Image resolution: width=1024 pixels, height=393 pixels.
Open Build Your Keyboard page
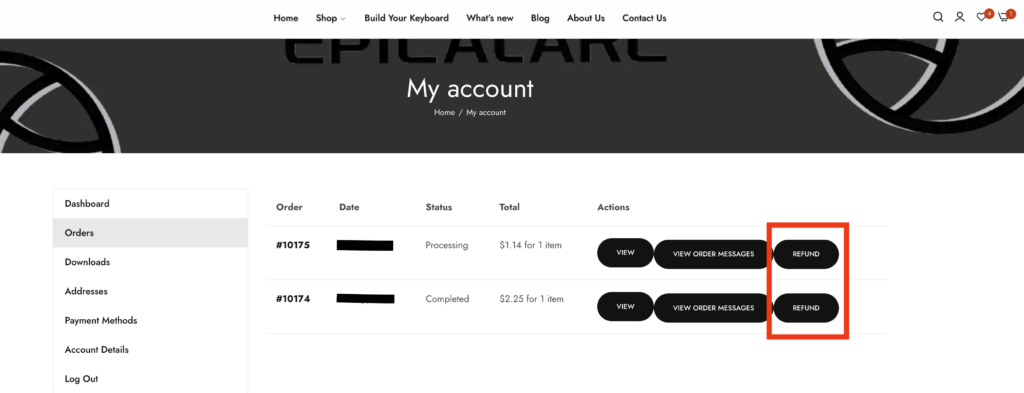click(x=406, y=18)
